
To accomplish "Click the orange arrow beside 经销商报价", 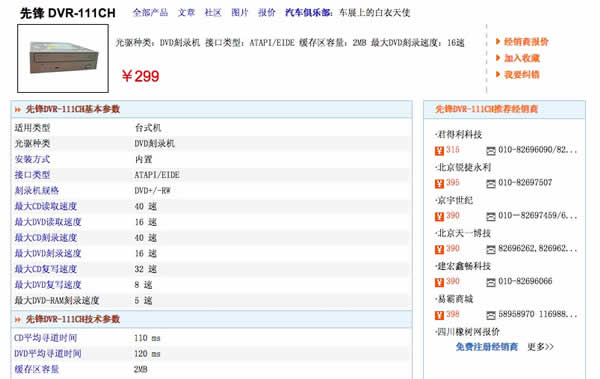I will tap(498, 41).
